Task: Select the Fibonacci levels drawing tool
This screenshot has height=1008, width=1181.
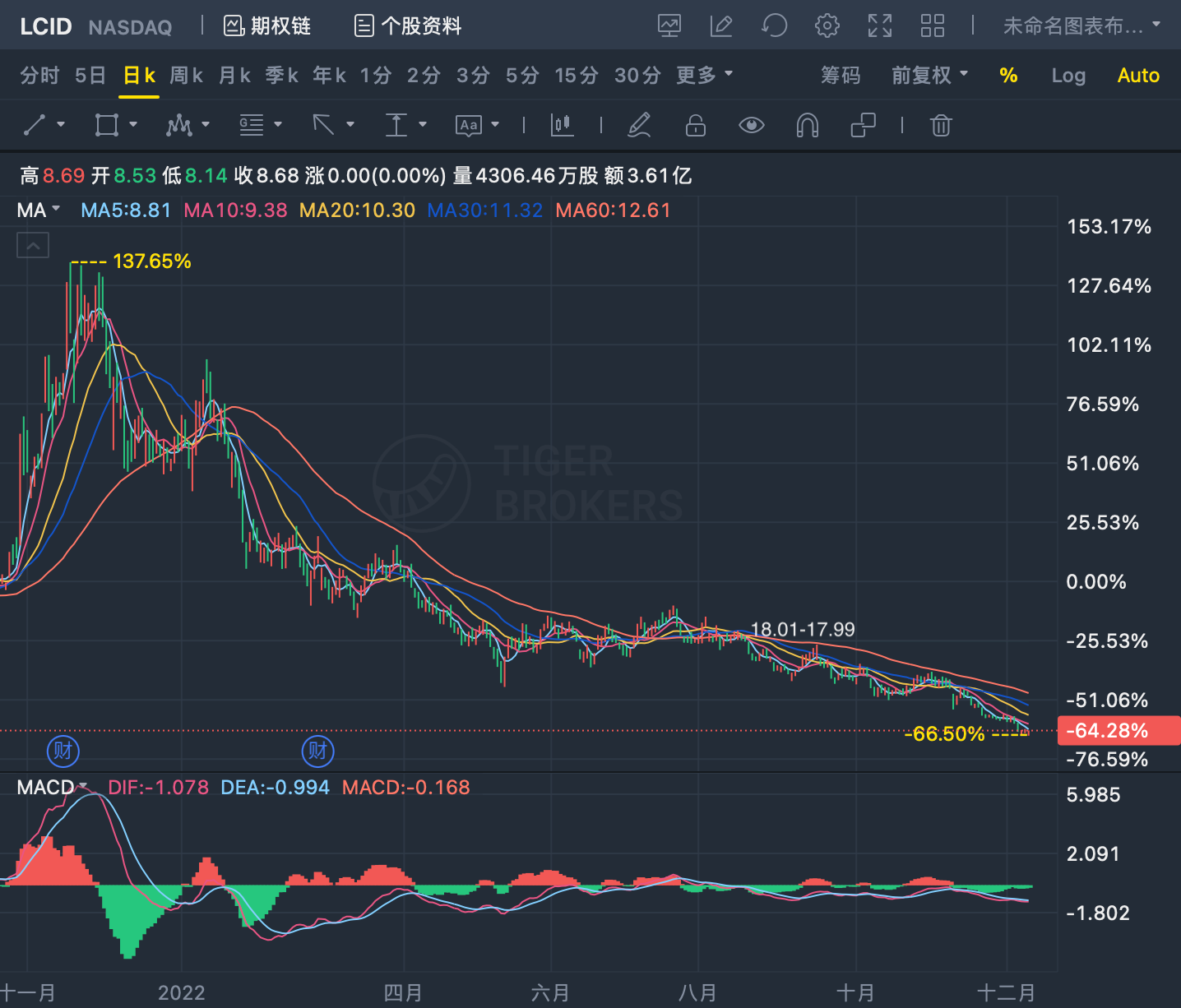Action: point(252,125)
